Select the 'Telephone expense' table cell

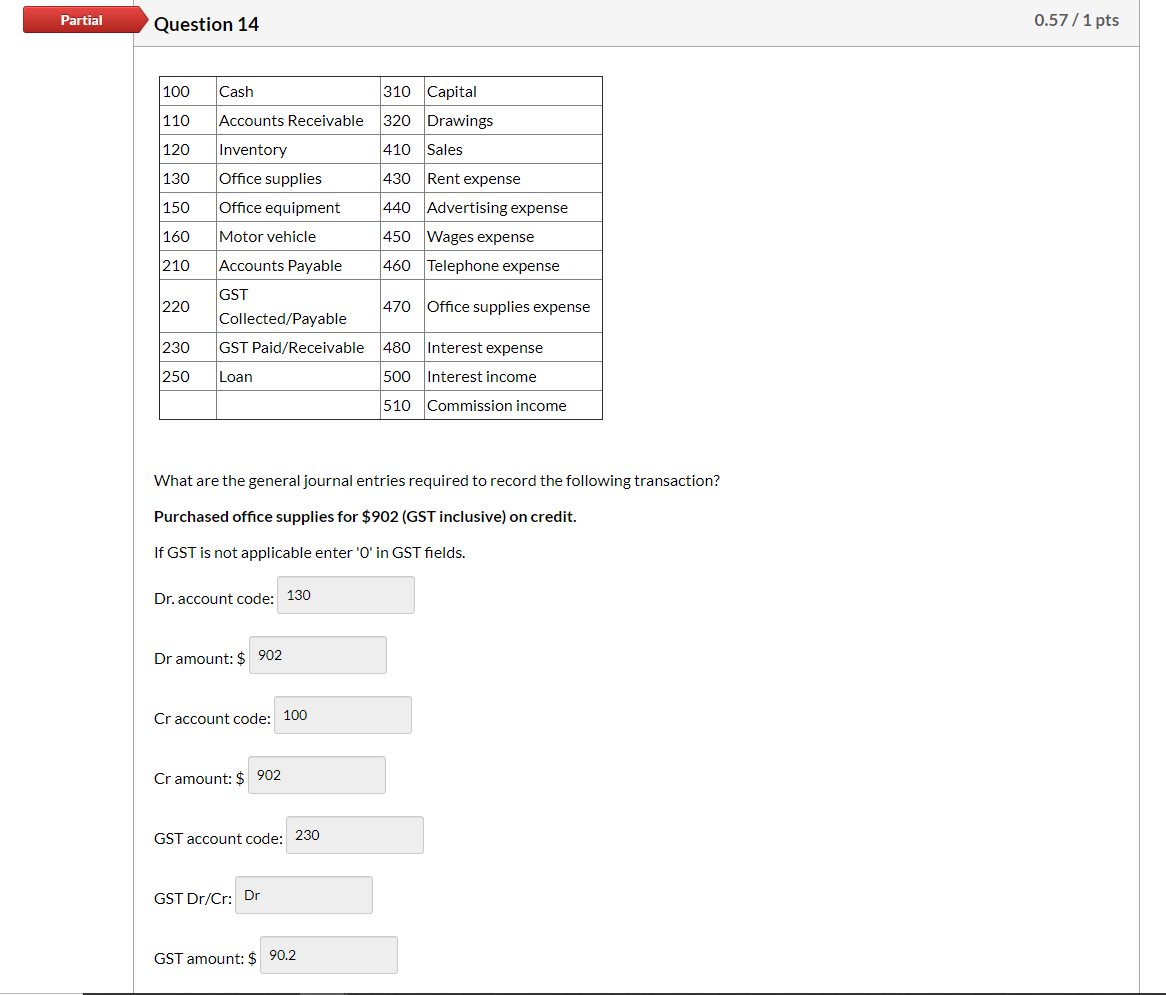pos(513,265)
